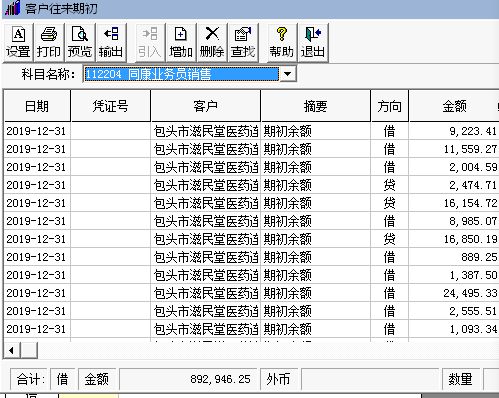Add a new record with 增加
The image size is (499, 398).
tap(181, 43)
